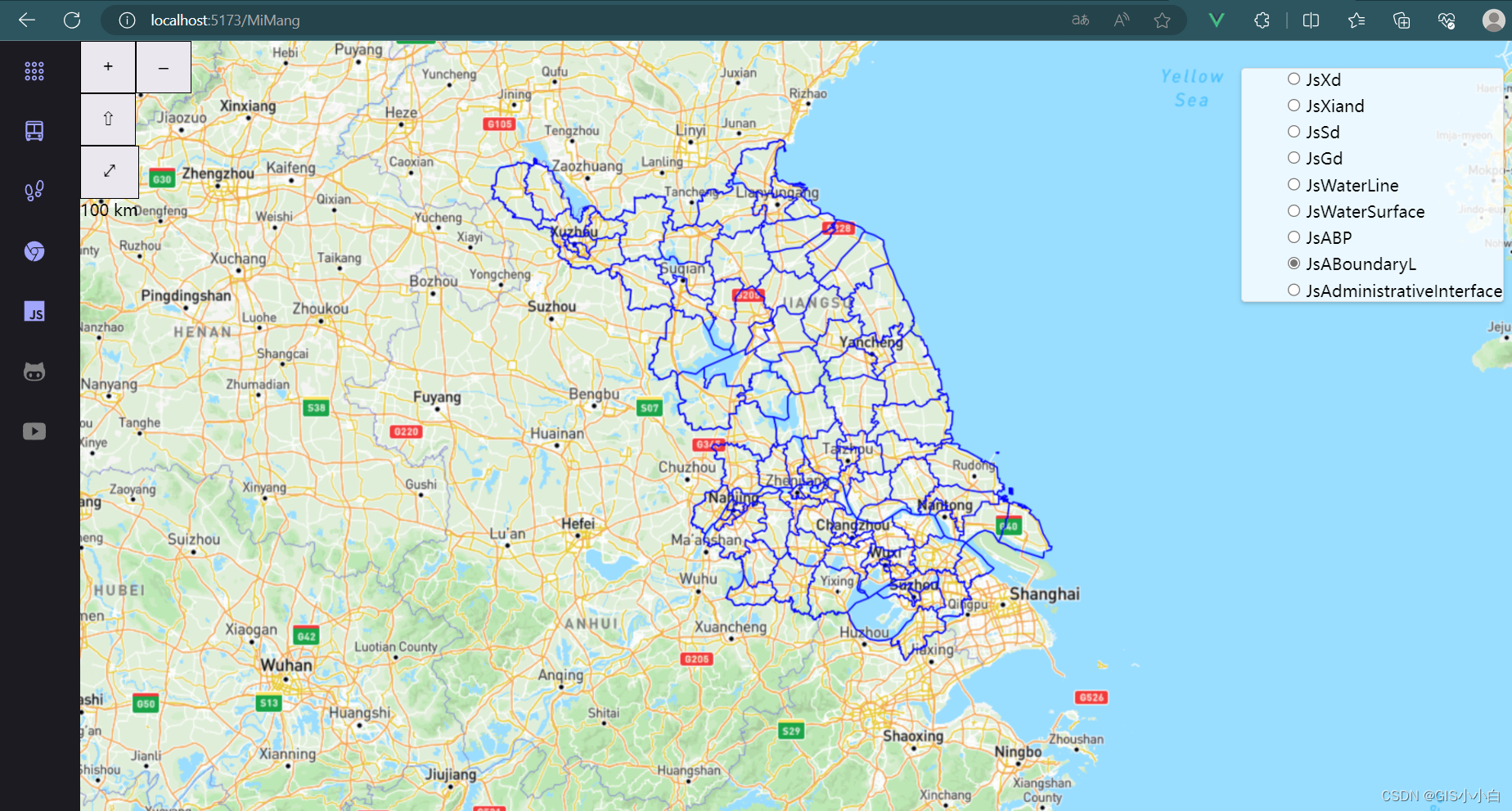The height and width of the screenshot is (811, 1512).
Task: Select the Chrome icon in sidebar
Action: tap(34, 251)
